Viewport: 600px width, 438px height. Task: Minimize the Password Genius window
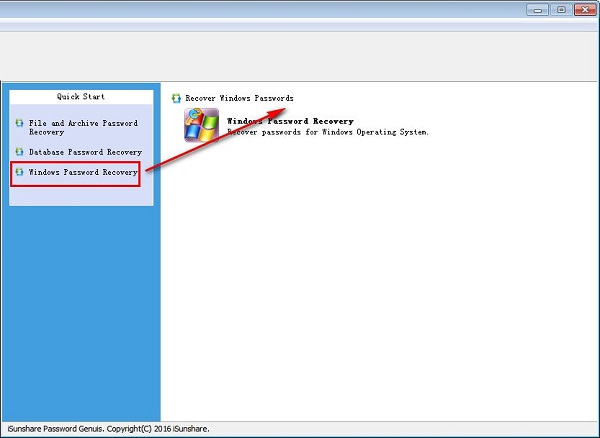(537, 10)
